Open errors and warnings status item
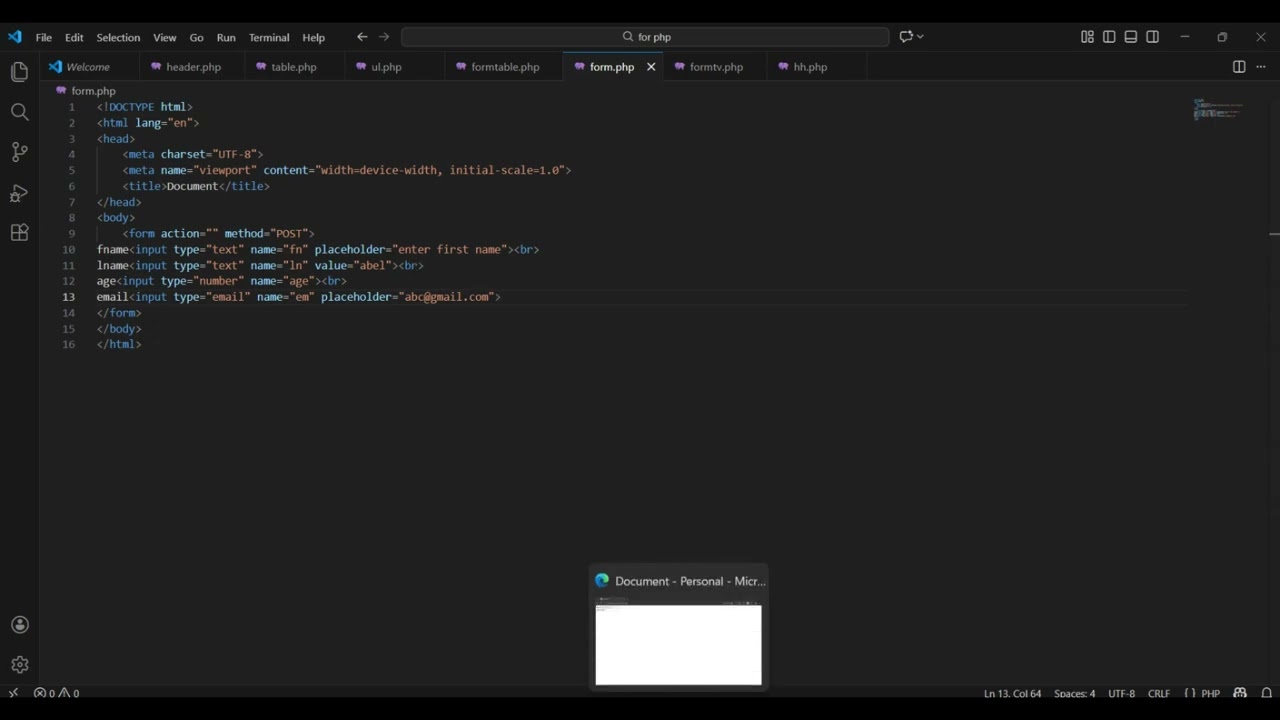This screenshot has height=720, width=1280. (56, 693)
